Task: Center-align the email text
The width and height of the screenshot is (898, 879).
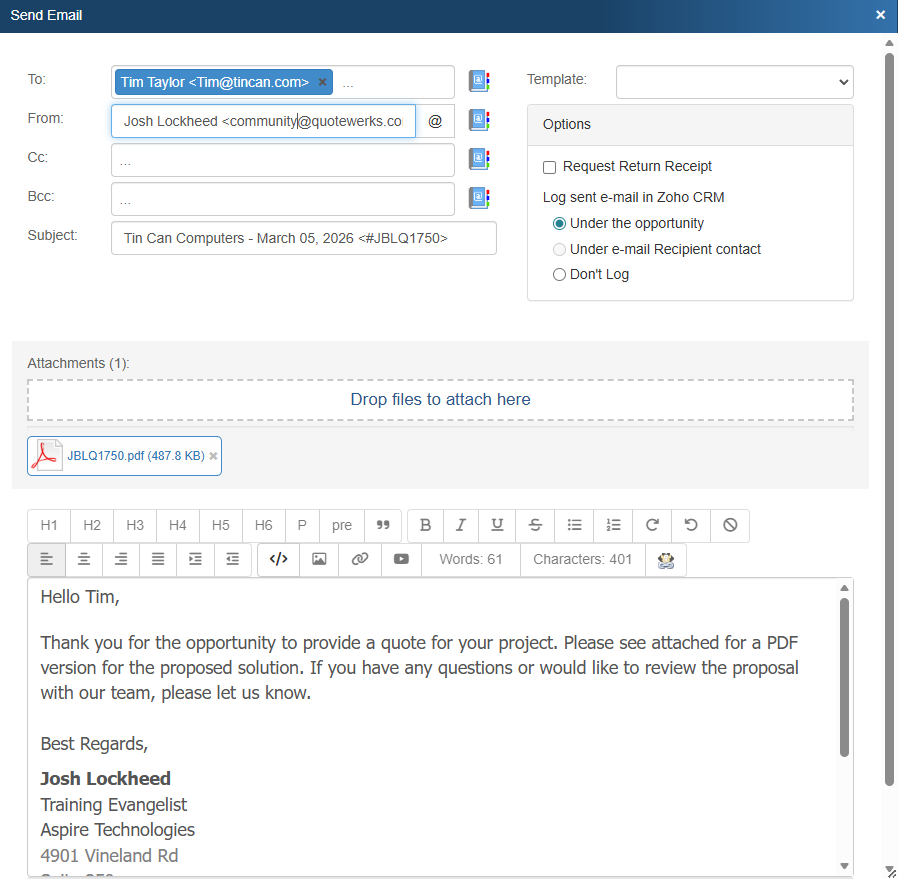Action: pos(84,559)
